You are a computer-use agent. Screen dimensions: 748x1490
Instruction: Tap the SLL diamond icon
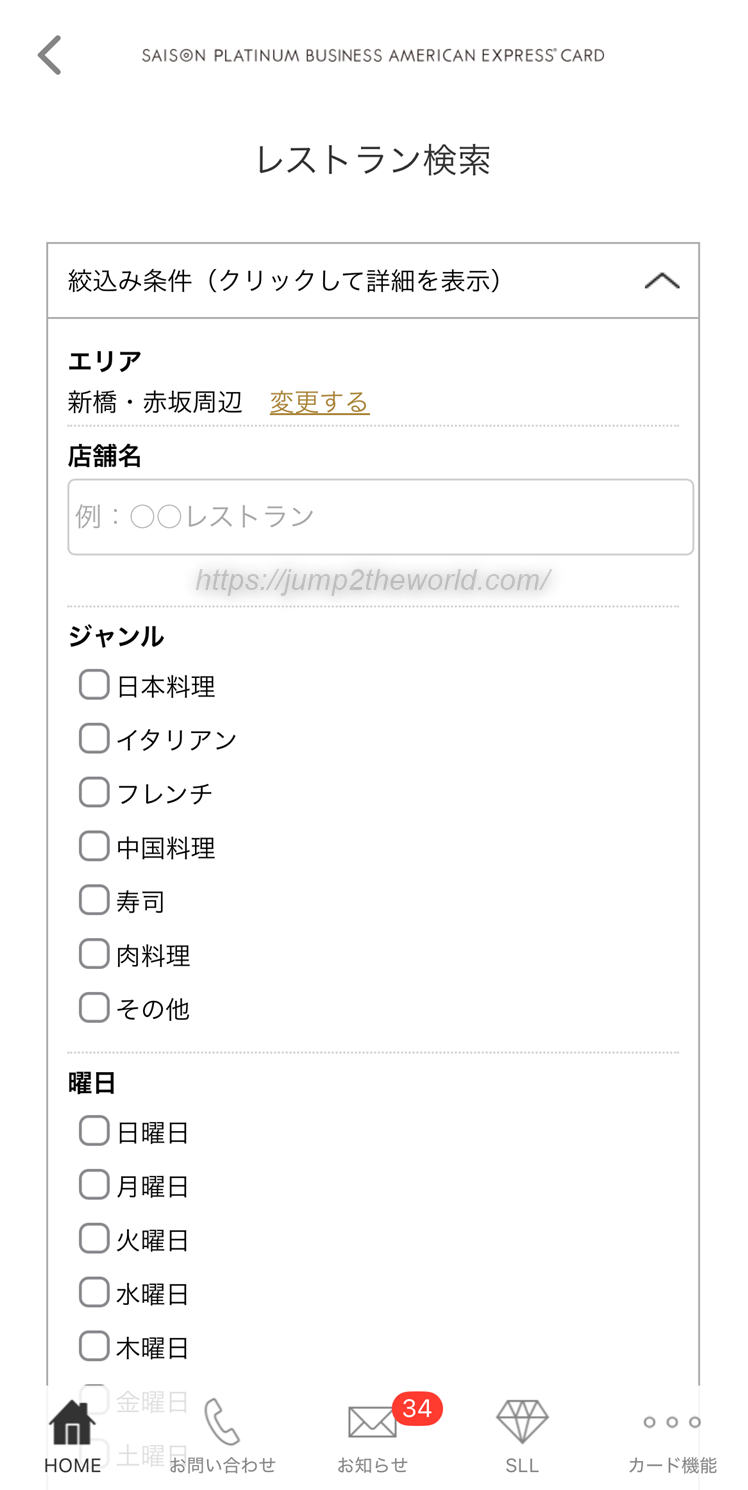pos(522,1421)
